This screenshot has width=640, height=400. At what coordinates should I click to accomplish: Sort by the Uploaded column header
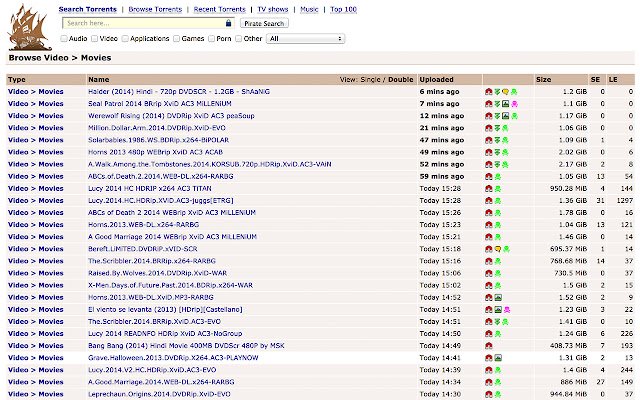pyautogui.click(x=436, y=80)
